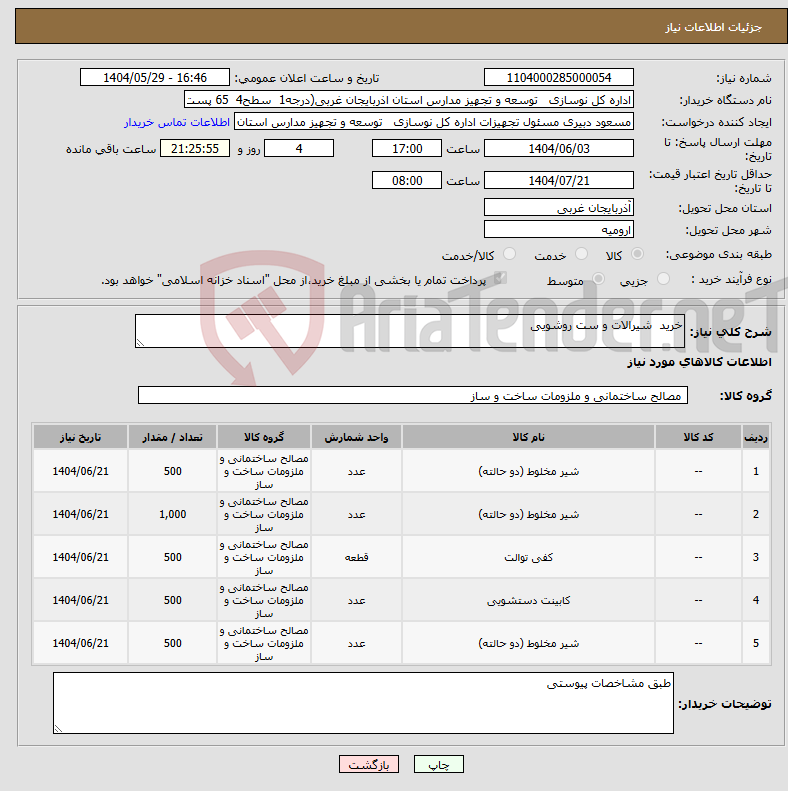This screenshot has height=791, width=788.
Task: Select the کالا radio button
Action: pyautogui.click(x=638, y=254)
